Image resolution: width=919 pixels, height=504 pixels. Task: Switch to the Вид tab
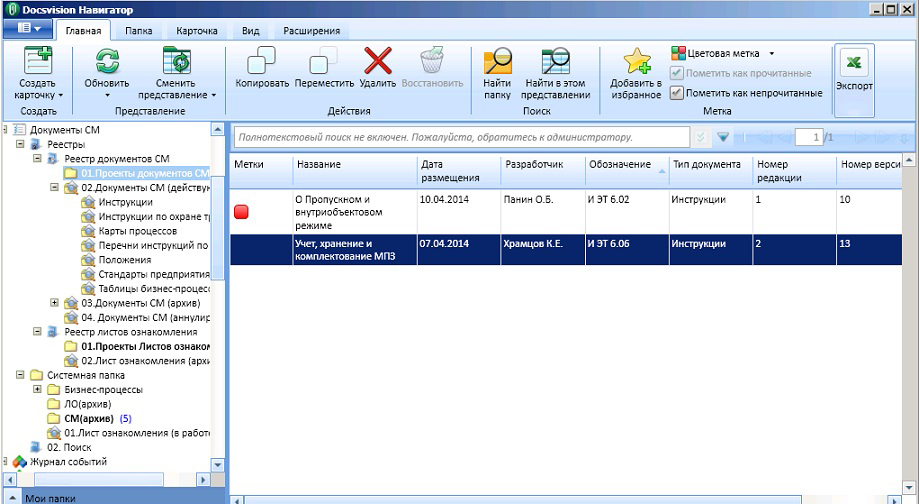coord(251,31)
